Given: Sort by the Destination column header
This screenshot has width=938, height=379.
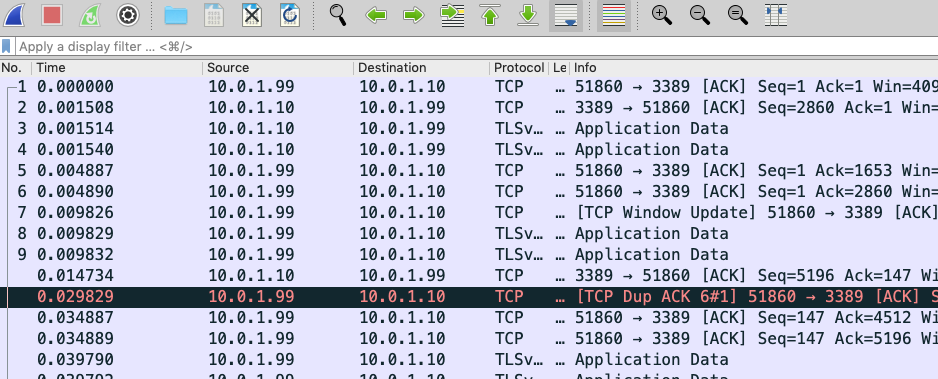Looking at the screenshot, I should coord(422,68).
